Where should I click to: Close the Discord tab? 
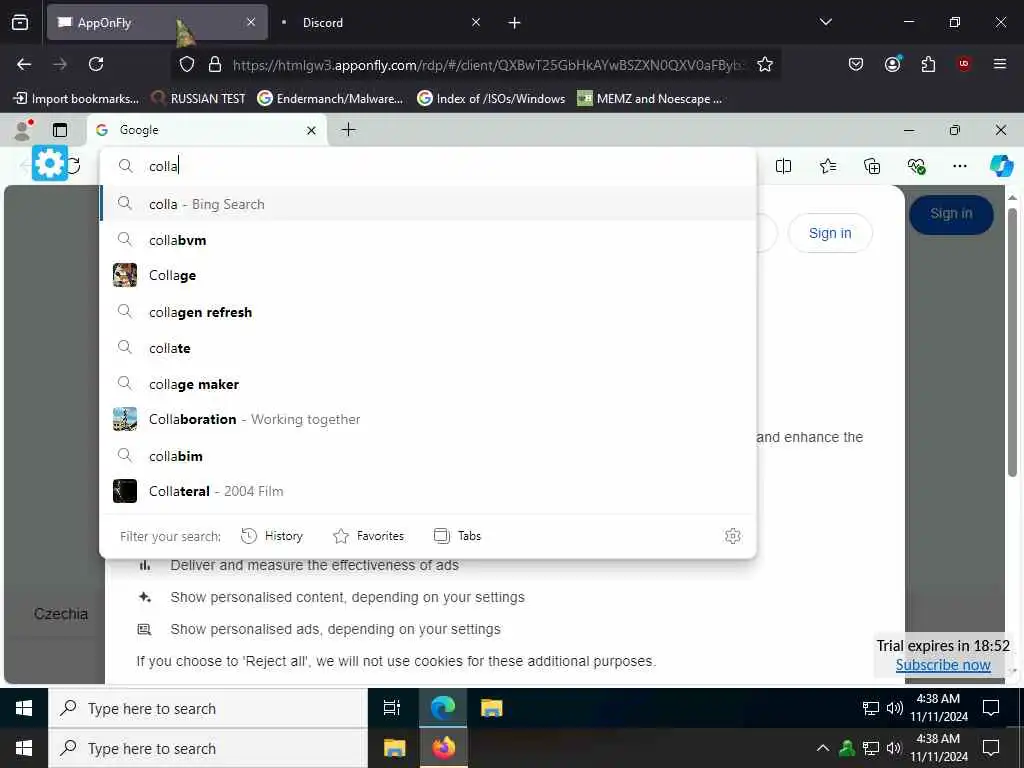(x=476, y=22)
